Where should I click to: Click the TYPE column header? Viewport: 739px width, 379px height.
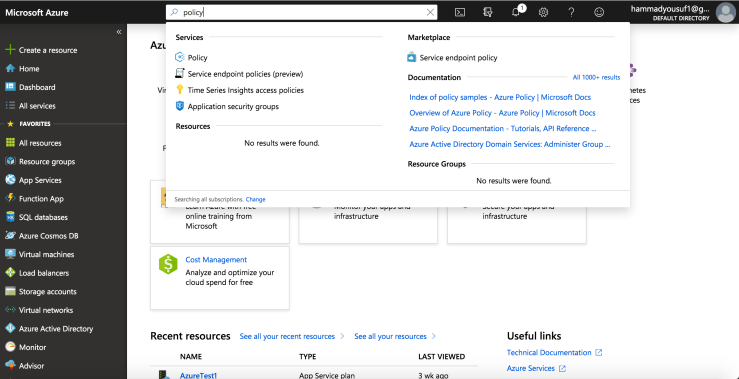coord(308,357)
